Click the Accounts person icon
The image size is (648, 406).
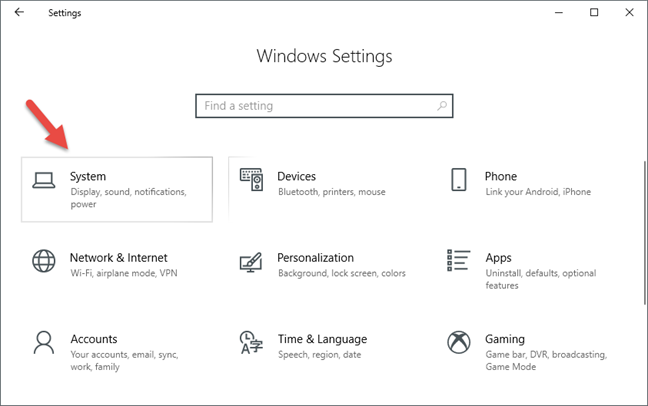[44, 342]
